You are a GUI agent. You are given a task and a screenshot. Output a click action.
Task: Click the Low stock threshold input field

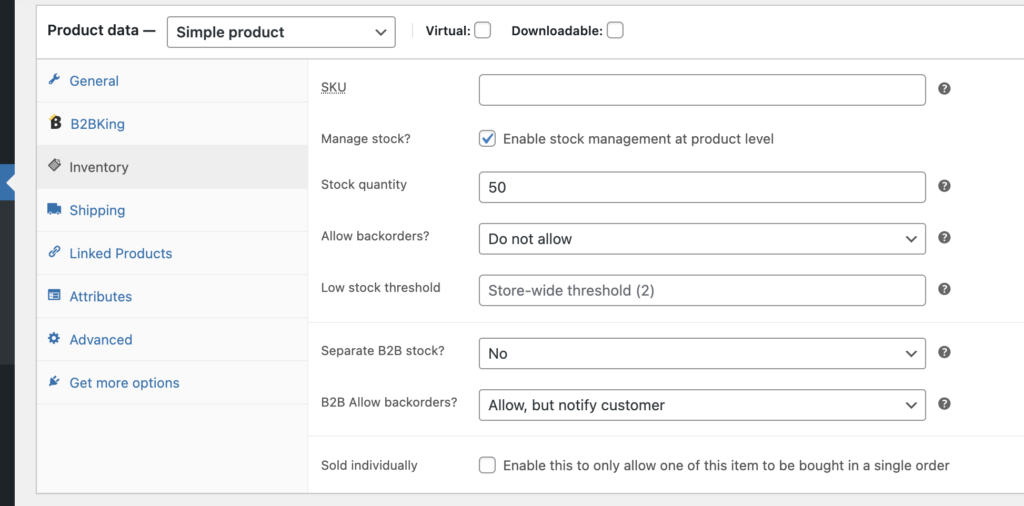tap(702, 291)
